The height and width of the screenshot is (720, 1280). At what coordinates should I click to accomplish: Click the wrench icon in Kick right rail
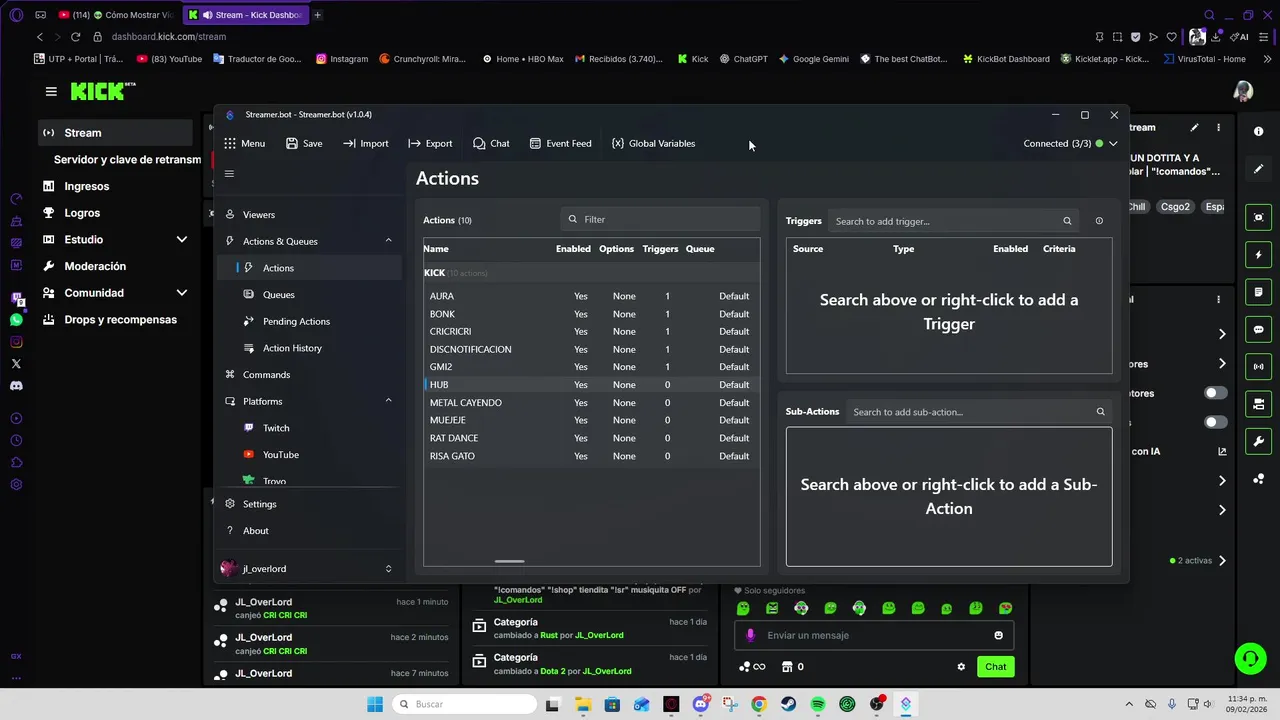1258,441
